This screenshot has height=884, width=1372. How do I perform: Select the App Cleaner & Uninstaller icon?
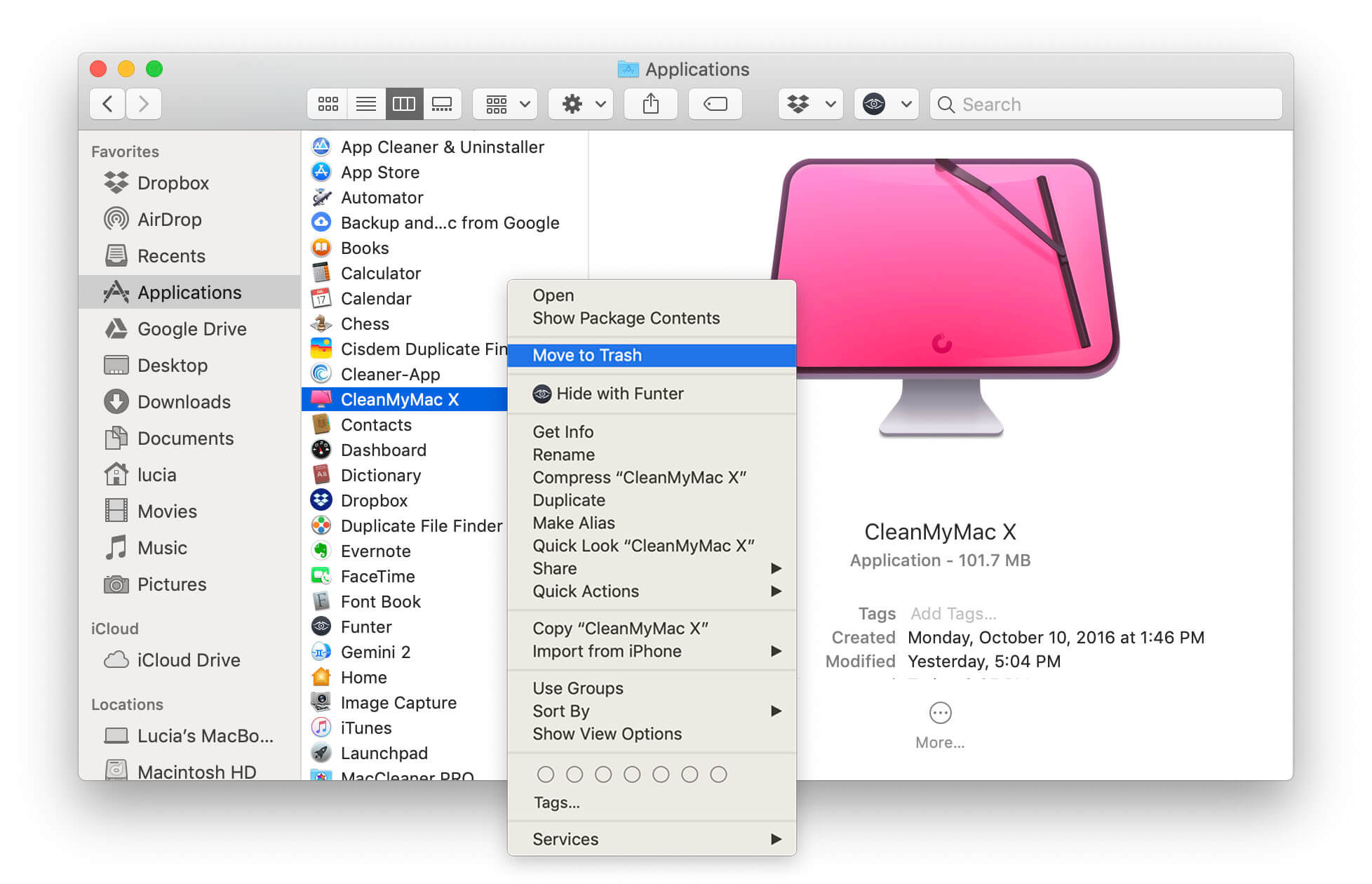[x=322, y=146]
